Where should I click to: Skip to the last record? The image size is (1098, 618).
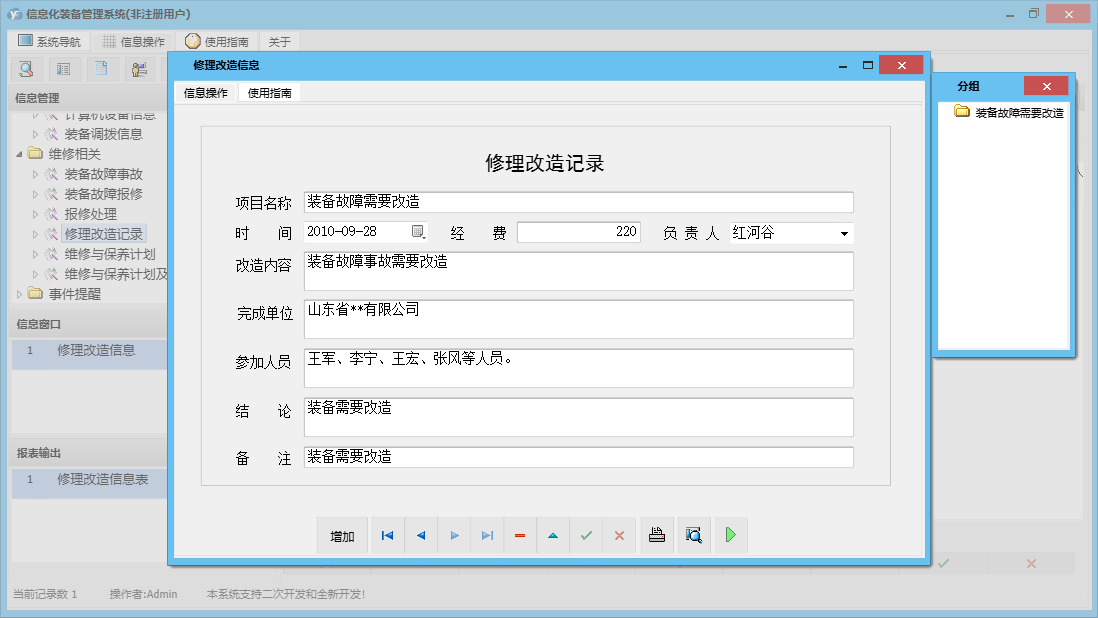487,536
